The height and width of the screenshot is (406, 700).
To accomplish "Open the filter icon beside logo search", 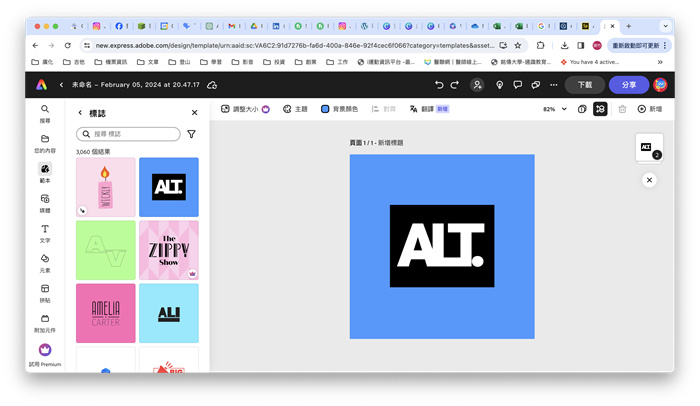I will tap(191, 133).
